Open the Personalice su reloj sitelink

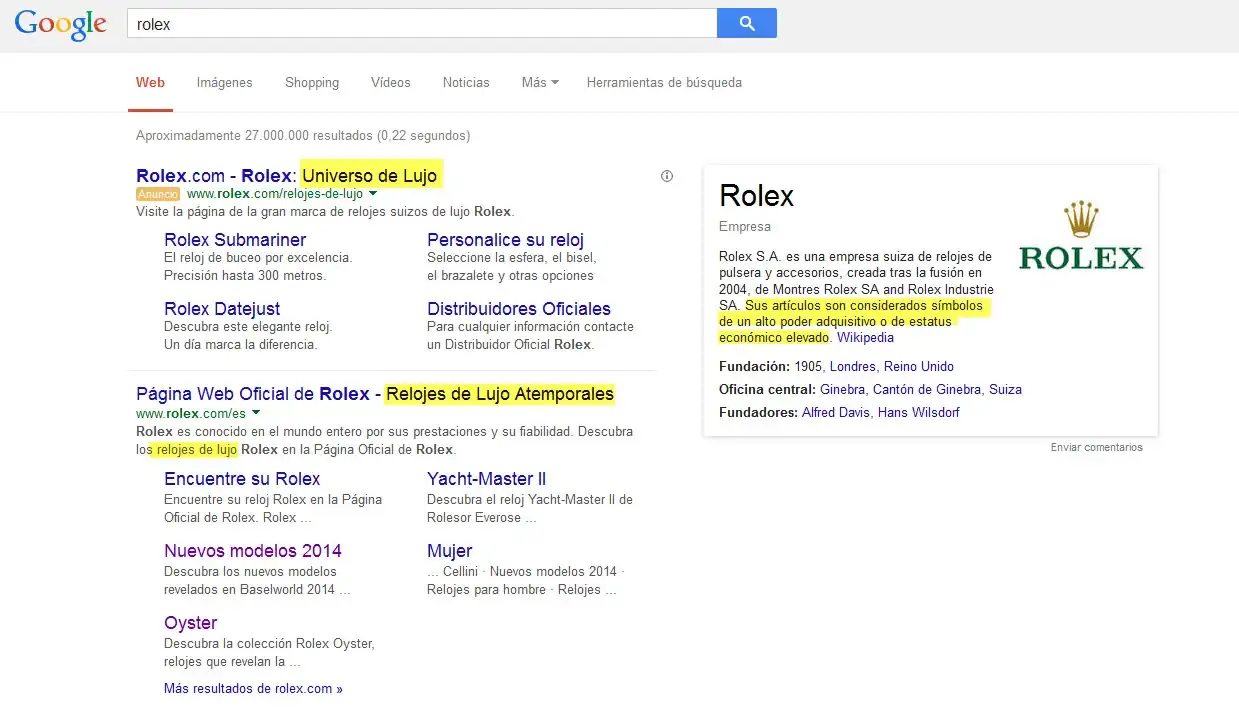505,240
